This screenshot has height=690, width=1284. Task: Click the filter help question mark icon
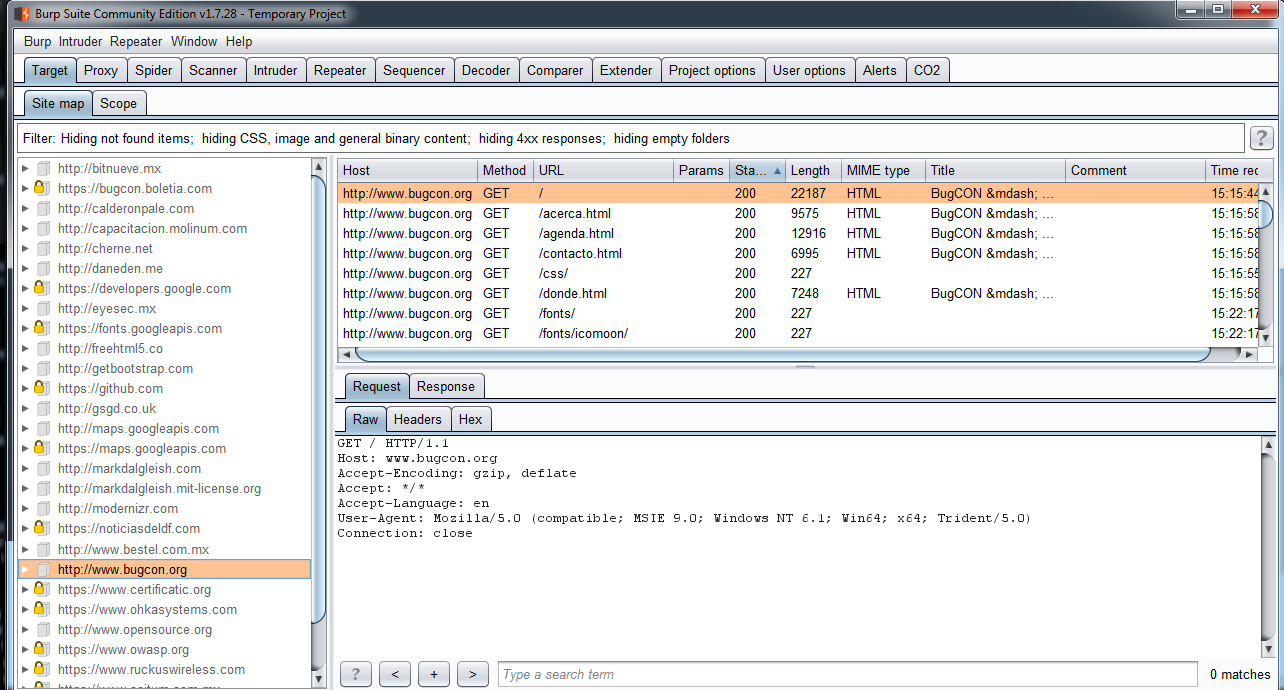coord(1260,138)
